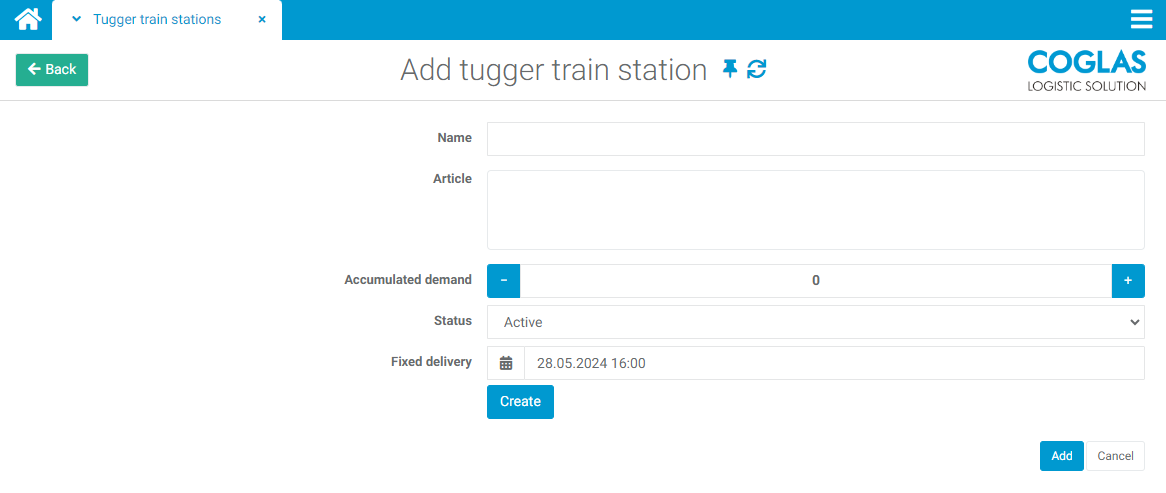Switch to the Tugger train stations tab
Viewport: 1166px width, 493px height.
click(157, 19)
